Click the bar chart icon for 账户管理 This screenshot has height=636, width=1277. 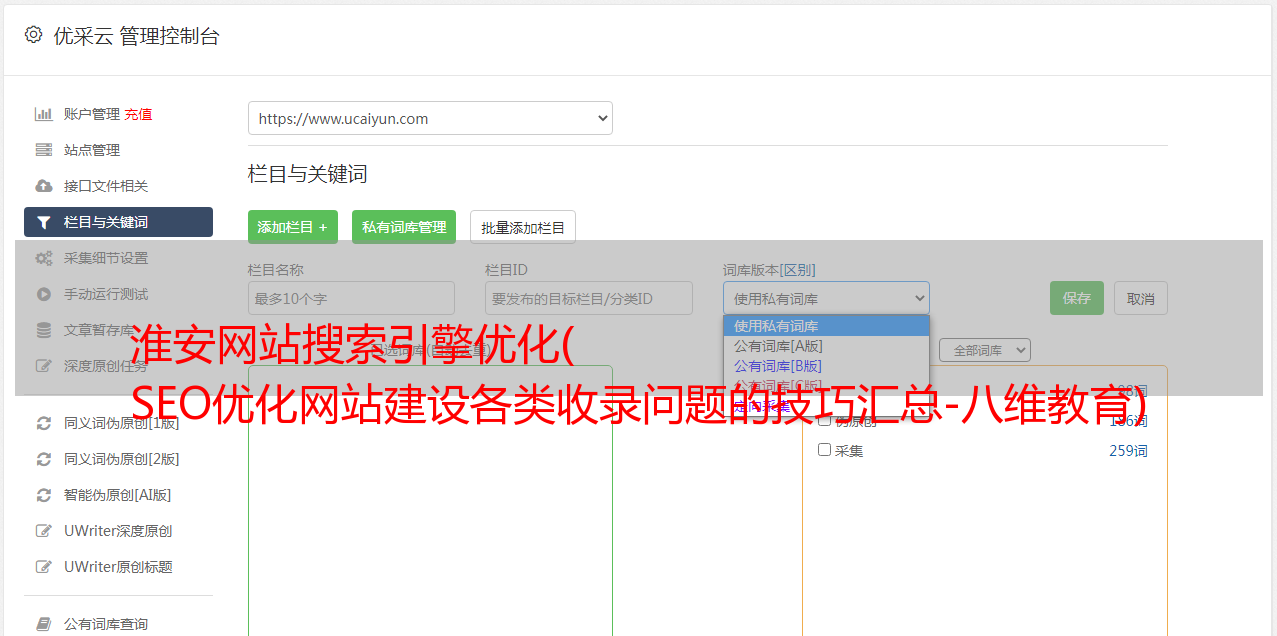pyautogui.click(x=43, y=114)
